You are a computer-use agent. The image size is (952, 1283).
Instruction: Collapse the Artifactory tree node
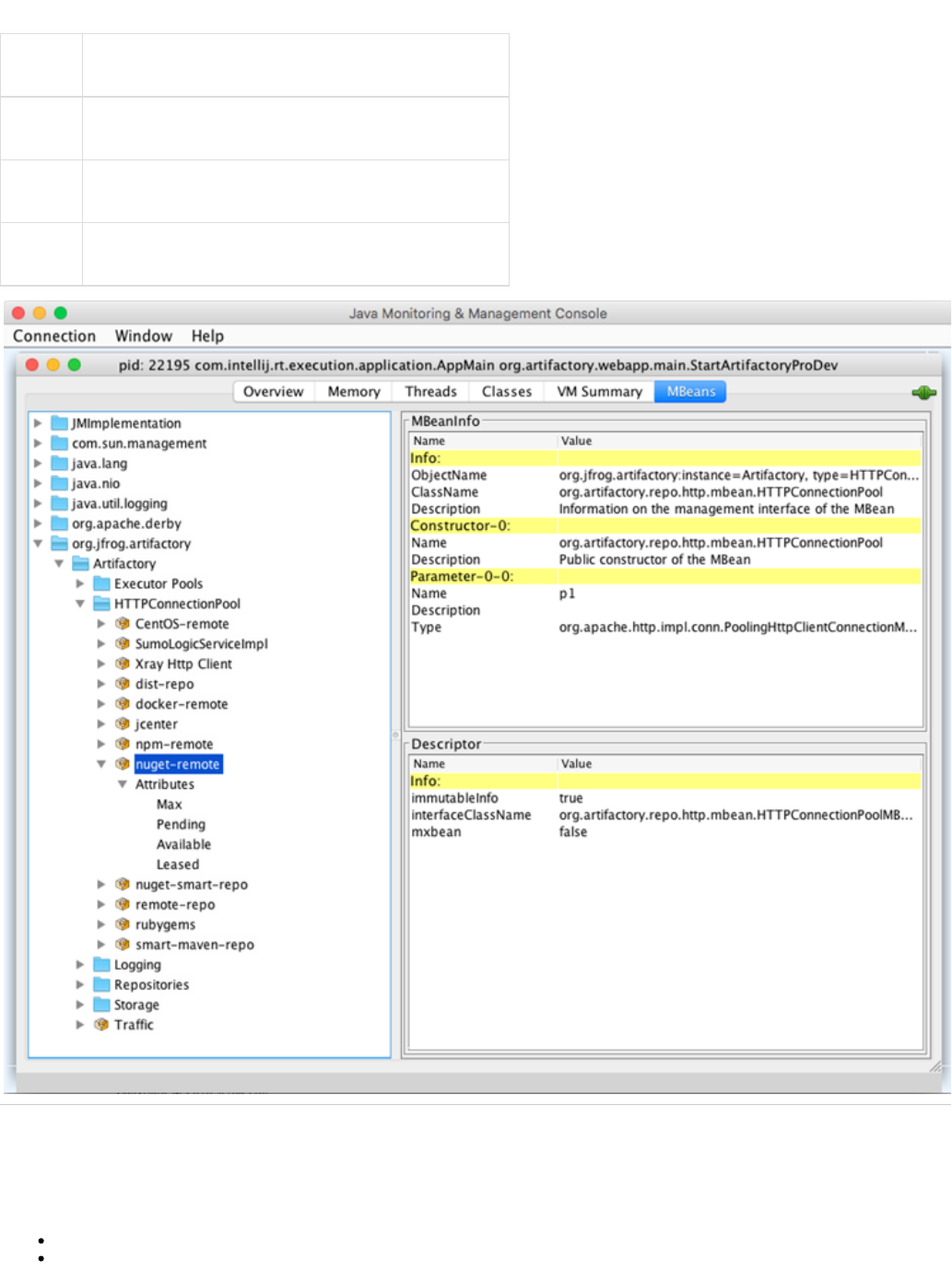59,564
